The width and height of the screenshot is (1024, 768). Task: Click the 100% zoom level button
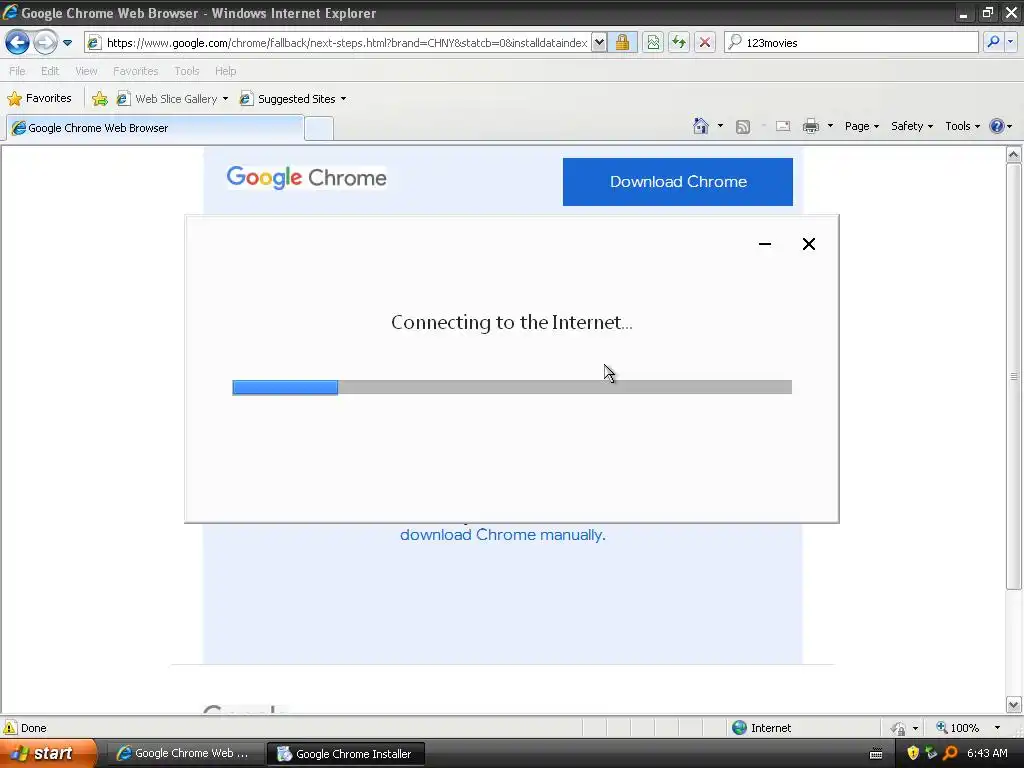957,728
